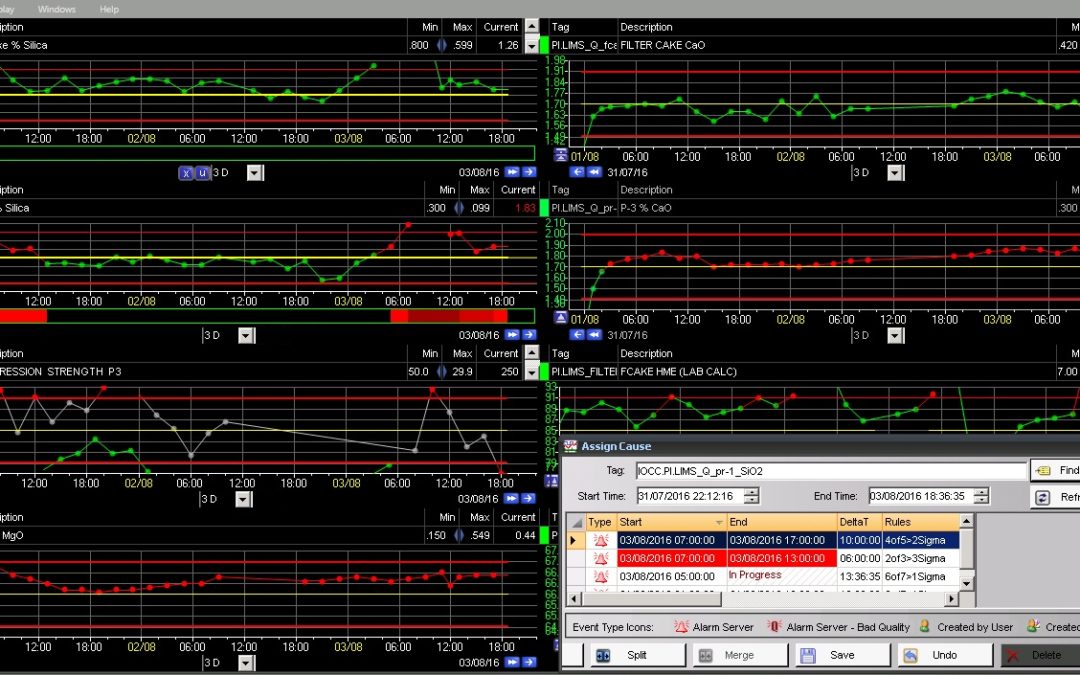1080x675 pixels.
Task: Click the next arrow icon under the MgO chart
Action: point(529,662)
